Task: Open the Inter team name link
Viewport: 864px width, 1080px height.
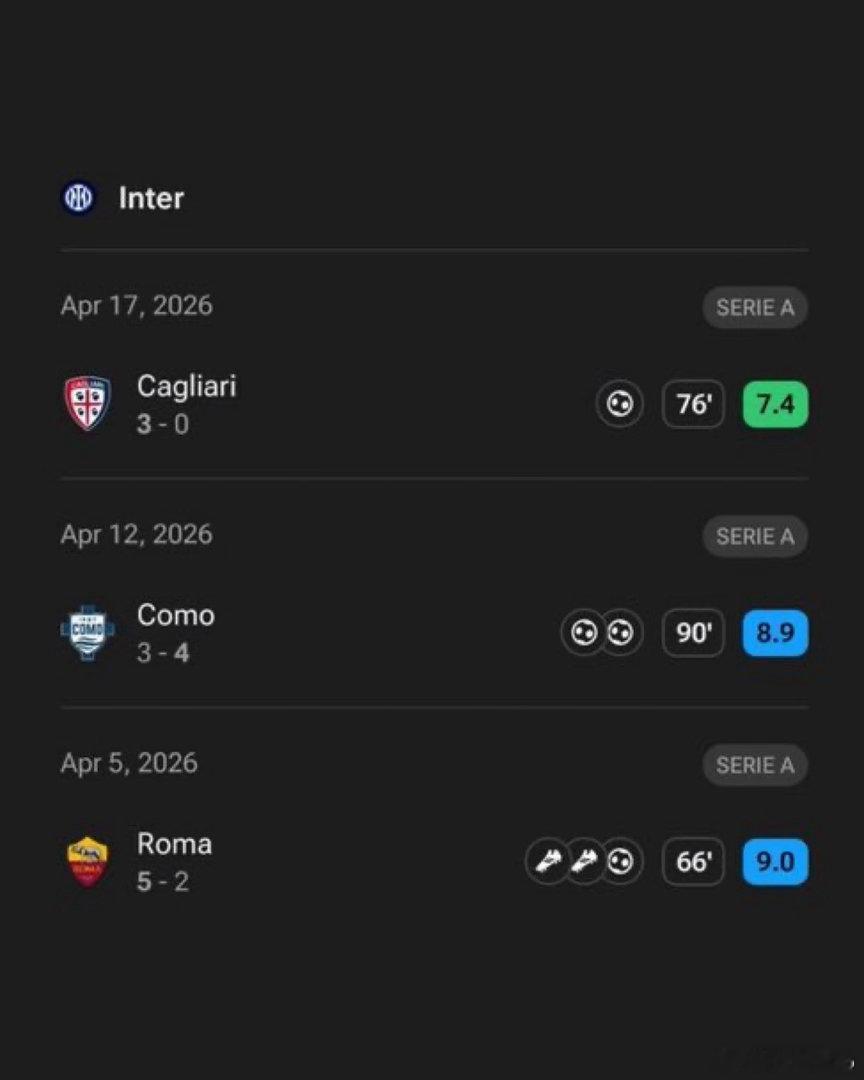Action: coord(151,198)
